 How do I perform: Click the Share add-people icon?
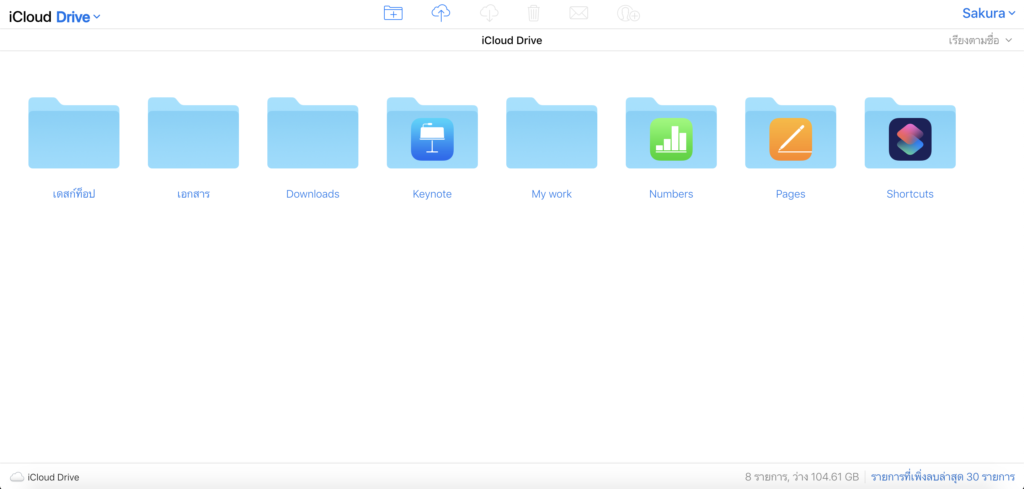628,12
